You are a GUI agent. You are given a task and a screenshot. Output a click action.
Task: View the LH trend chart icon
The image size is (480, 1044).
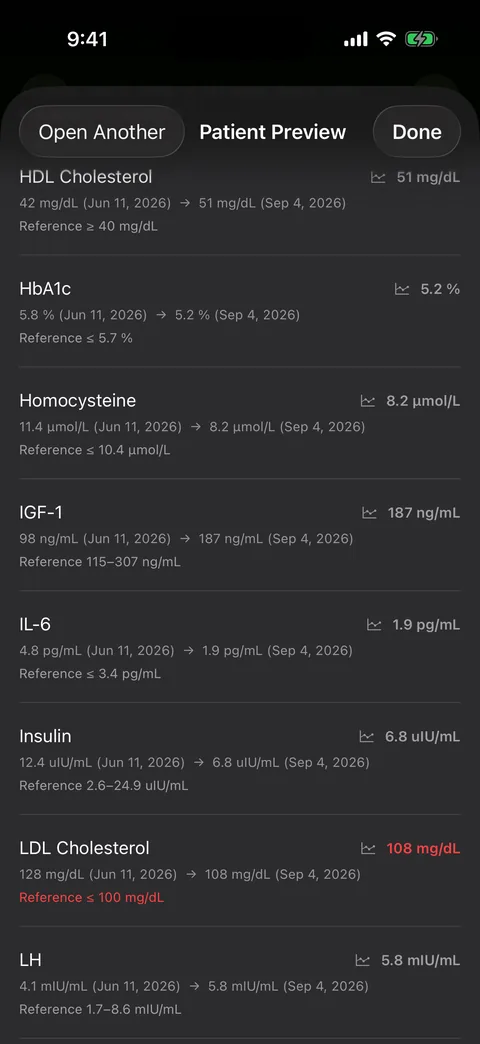point(363,961)
